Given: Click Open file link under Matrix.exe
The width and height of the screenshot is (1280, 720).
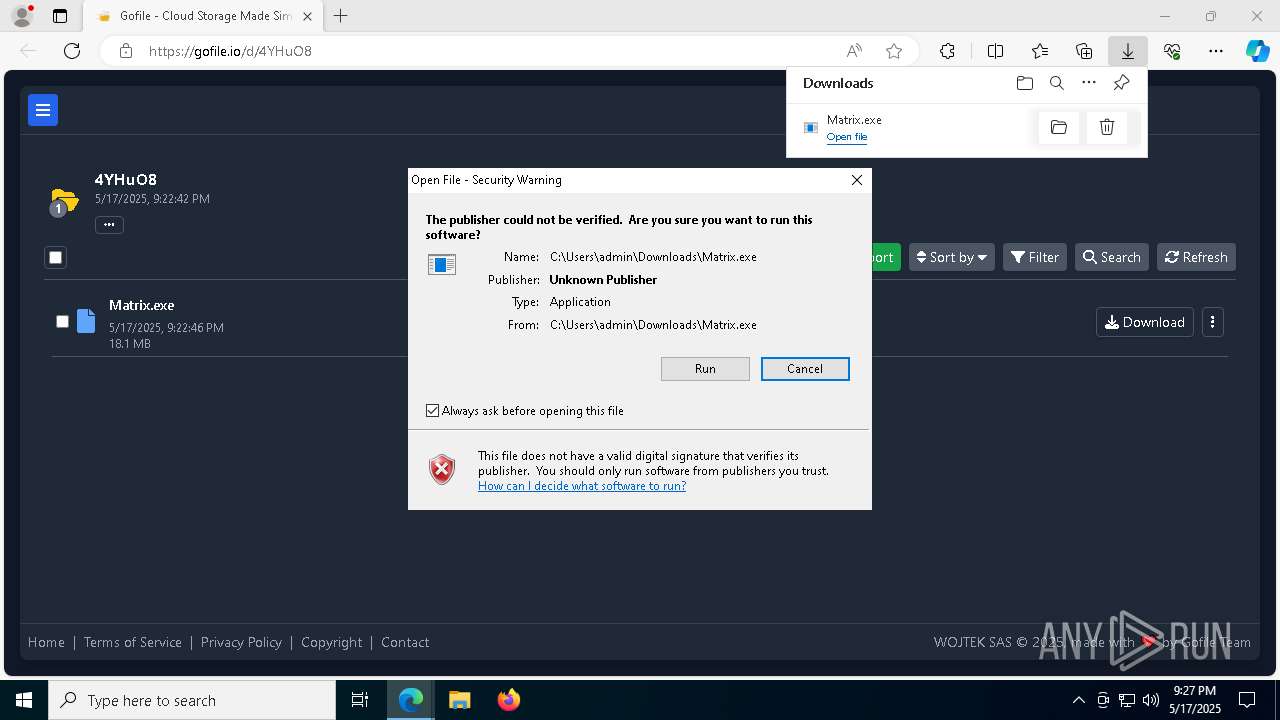Looking at the screenshot, I should click(847, 137).
